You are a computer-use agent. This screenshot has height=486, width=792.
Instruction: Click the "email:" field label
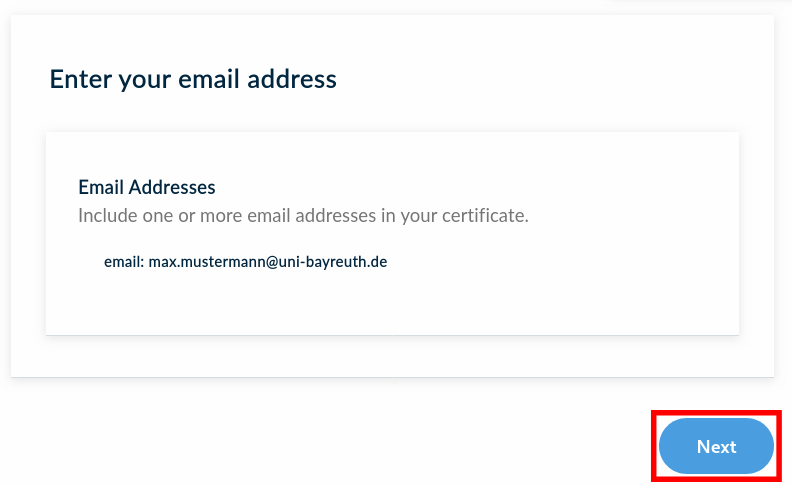(x=124, y=262)
